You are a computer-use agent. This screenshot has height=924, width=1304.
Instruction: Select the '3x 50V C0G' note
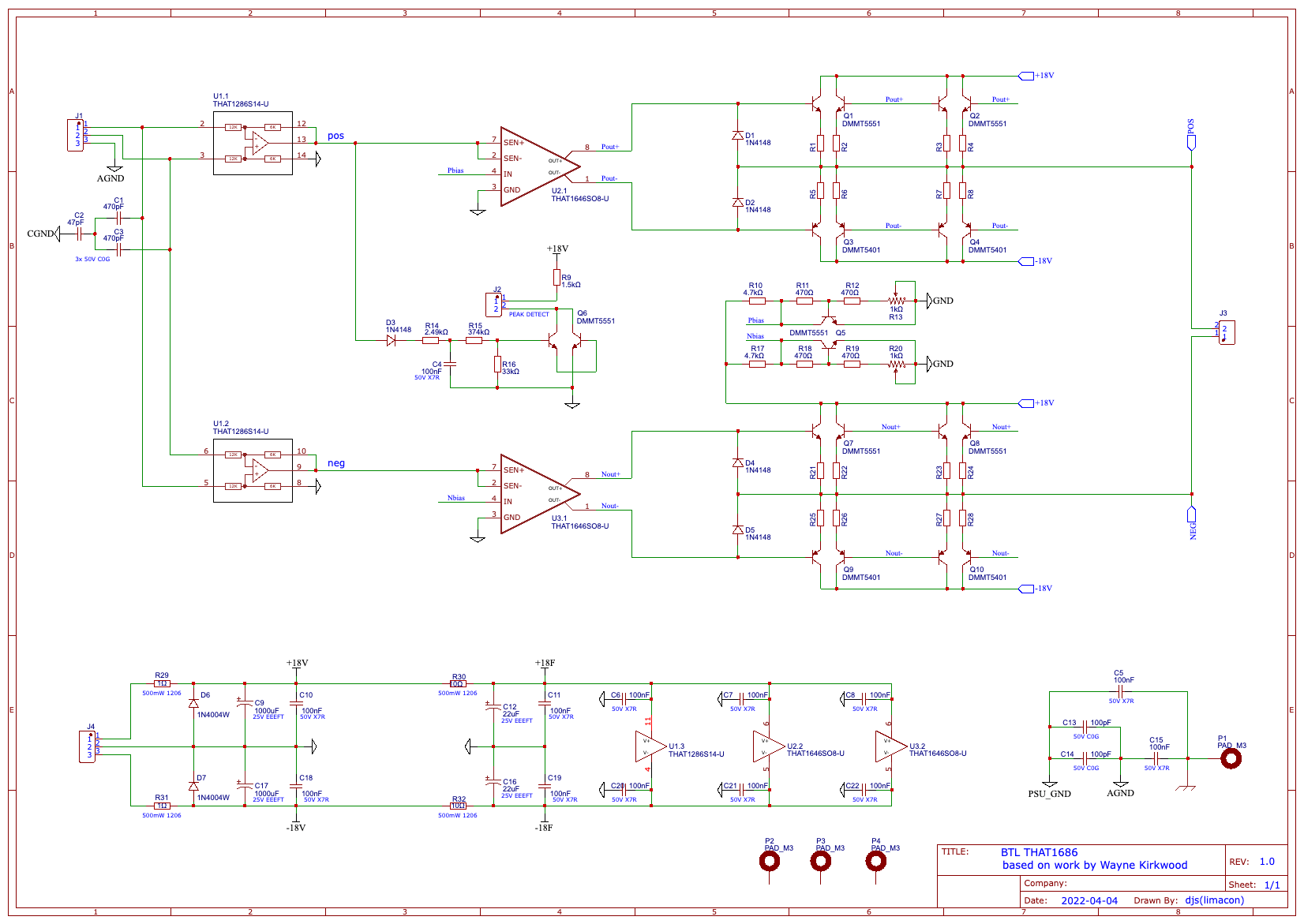[92, 259]
